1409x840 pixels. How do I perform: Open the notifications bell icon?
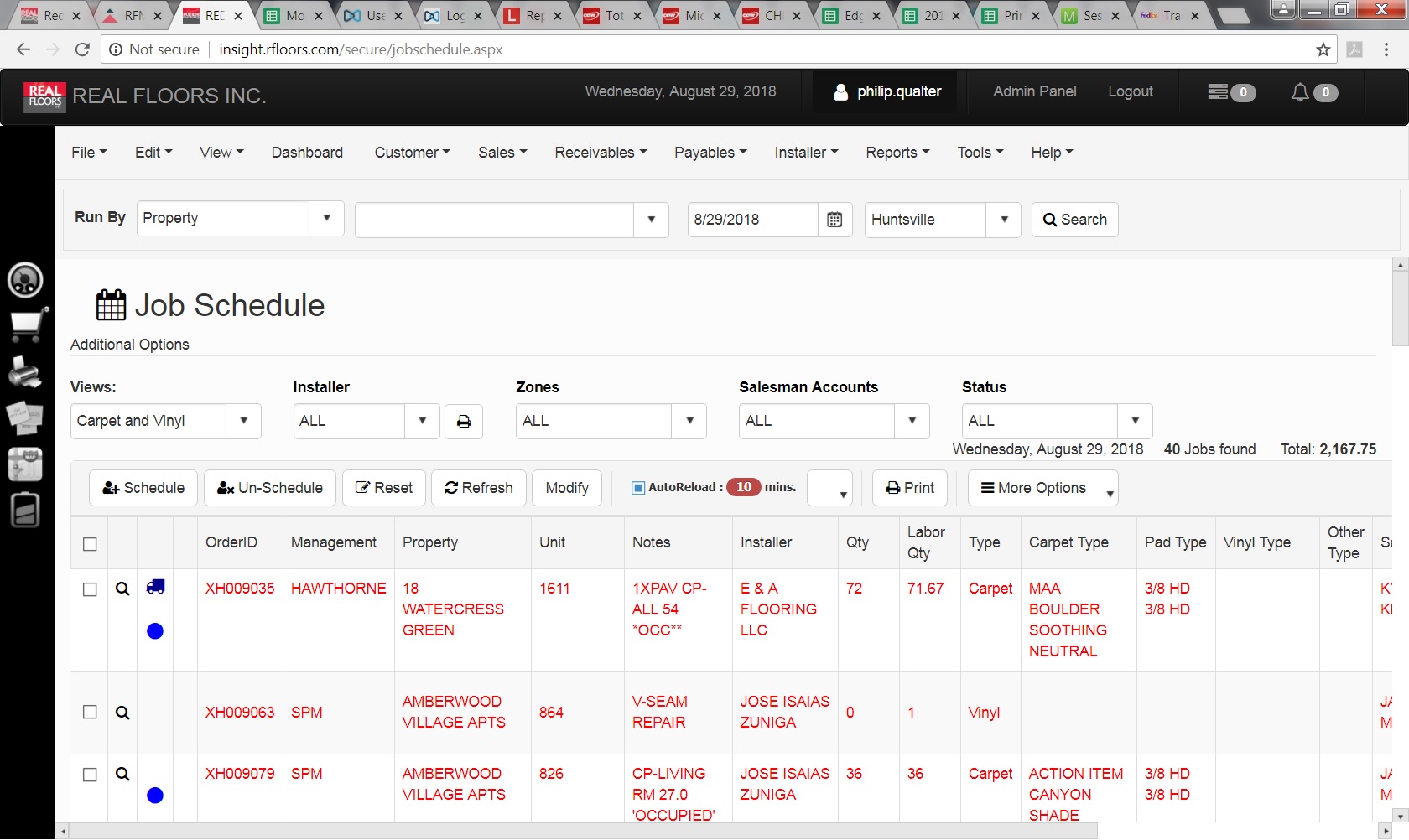1300,92
